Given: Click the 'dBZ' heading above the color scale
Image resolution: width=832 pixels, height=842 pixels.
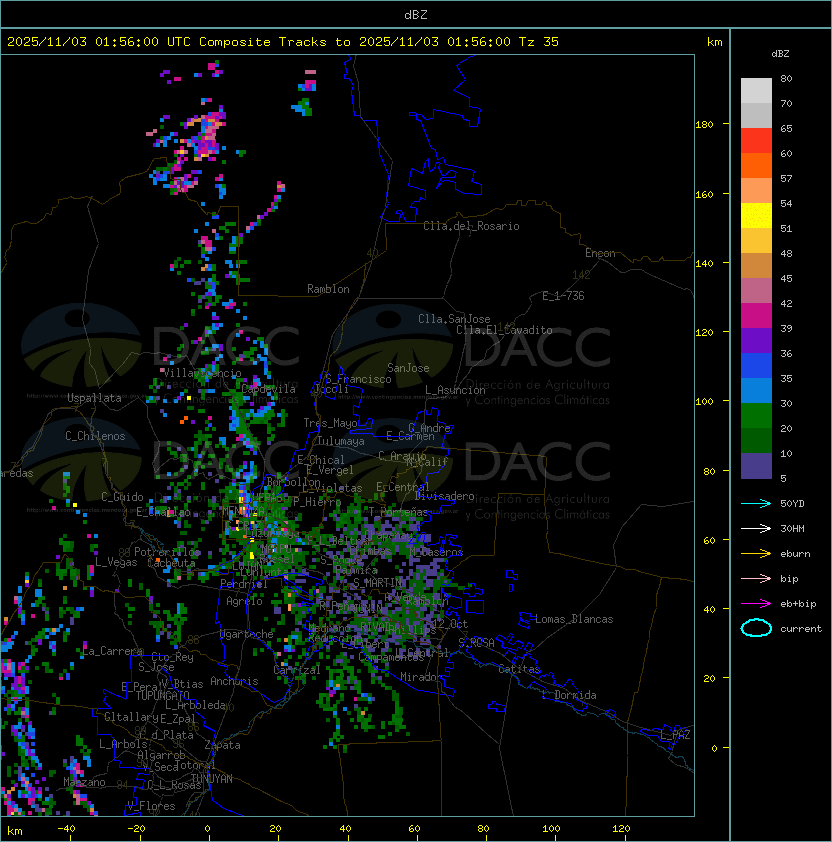Looking at the screenshot, I should pos(780,54).
